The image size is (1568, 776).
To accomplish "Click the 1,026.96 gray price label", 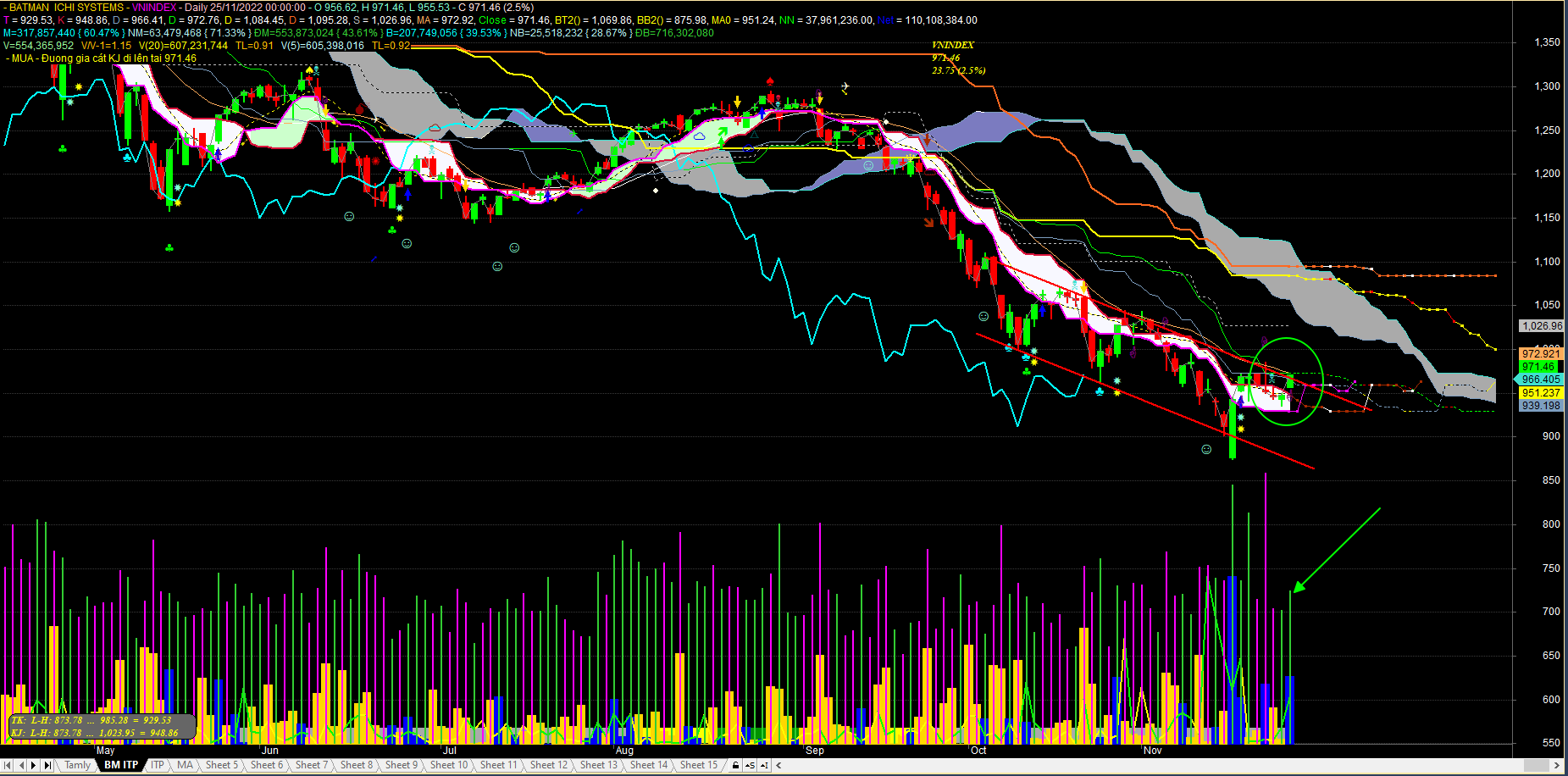I will click(1541, 326).
